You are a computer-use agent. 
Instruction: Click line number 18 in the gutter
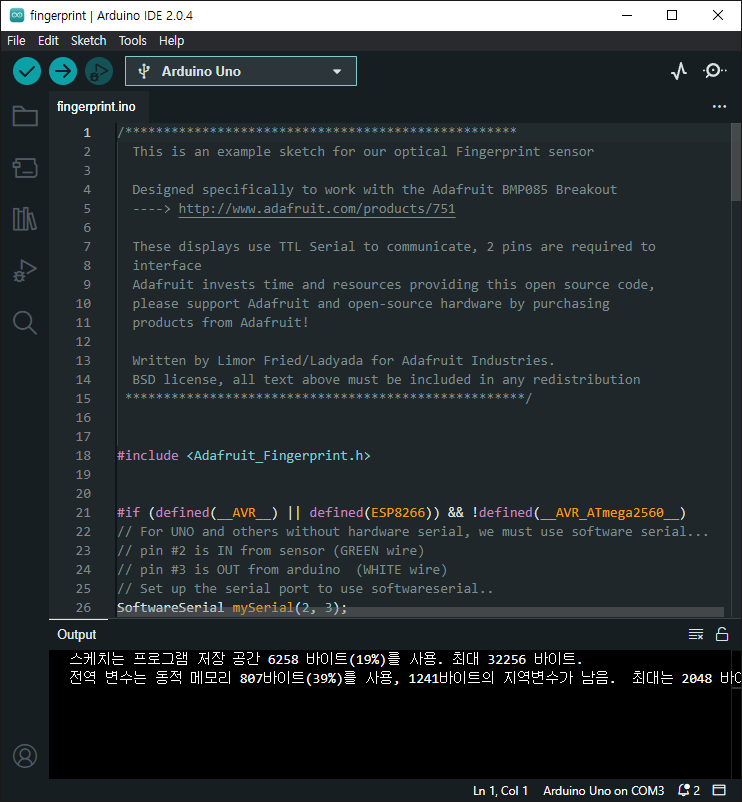pos(83,456)
